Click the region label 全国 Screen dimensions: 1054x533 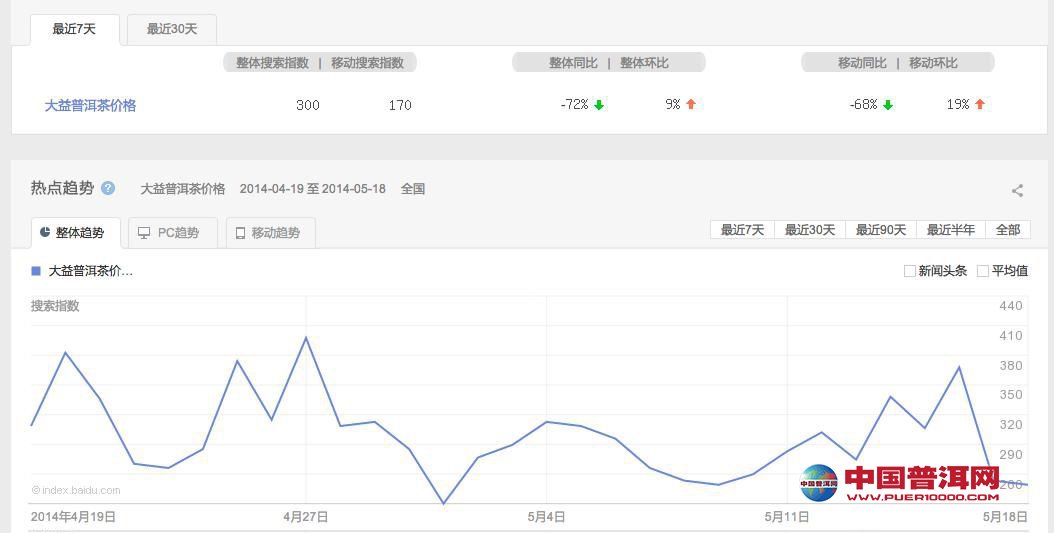coord(413,189)
